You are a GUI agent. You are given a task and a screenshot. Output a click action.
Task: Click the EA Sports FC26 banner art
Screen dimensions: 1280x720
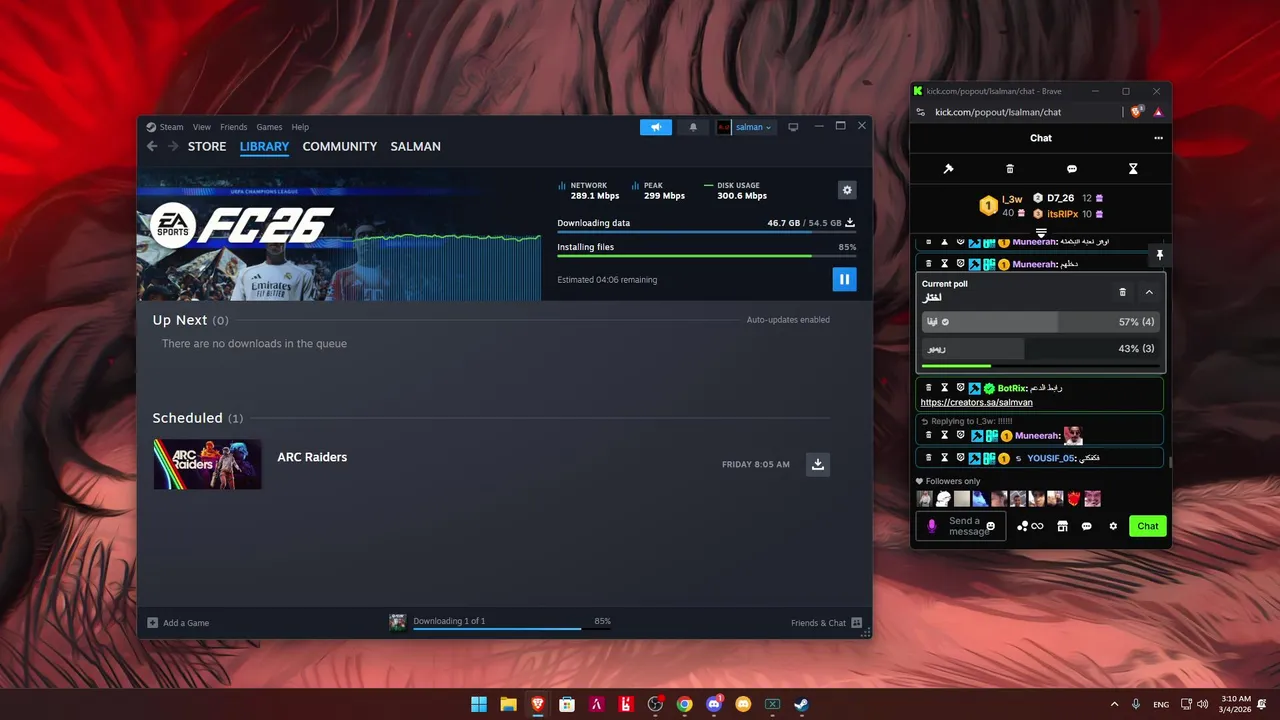[340, 234]
